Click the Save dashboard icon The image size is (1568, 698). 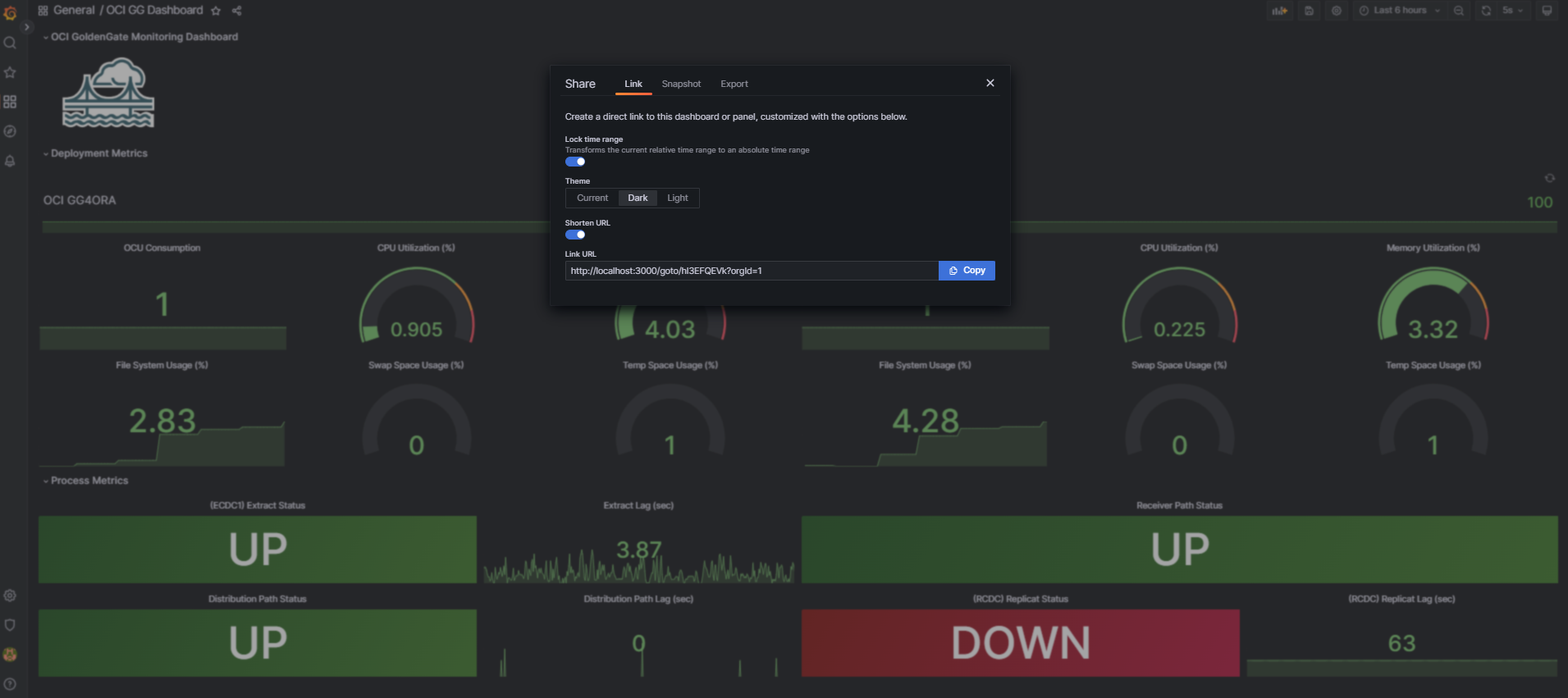pos(1309,11)
